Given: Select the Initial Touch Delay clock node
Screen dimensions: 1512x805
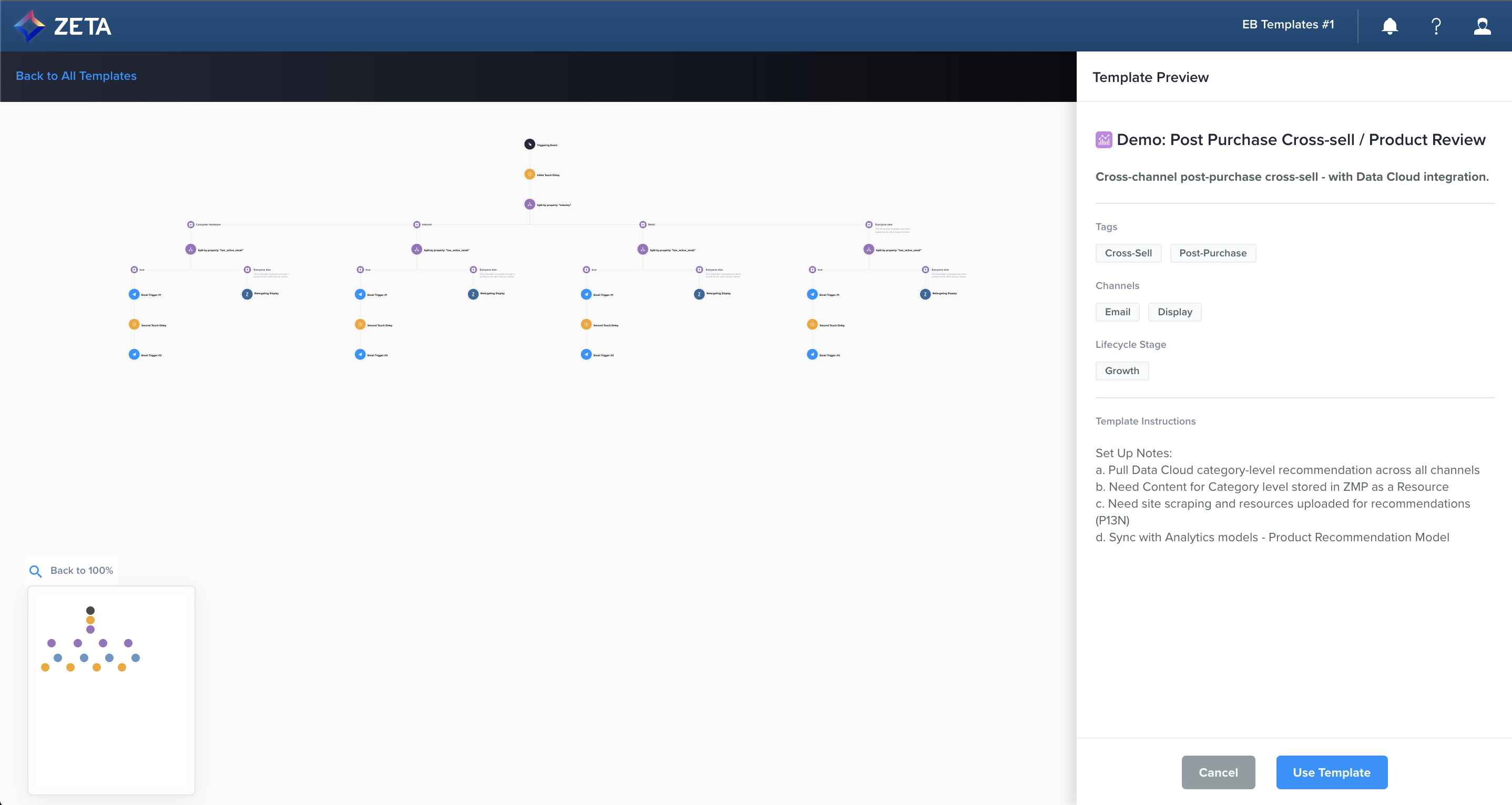Looking at the screenshot, I should [529, 174].
